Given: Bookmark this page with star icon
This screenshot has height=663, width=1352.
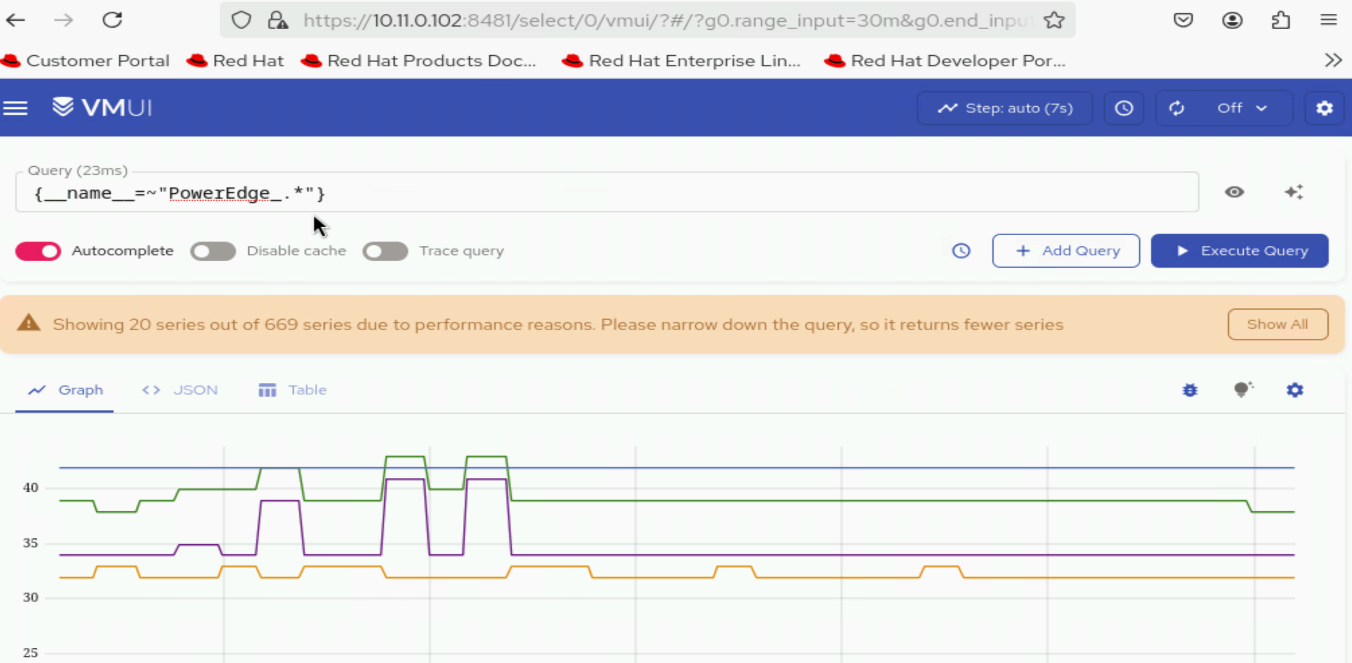Looking at the screenshot, I should coord(1053,20).
